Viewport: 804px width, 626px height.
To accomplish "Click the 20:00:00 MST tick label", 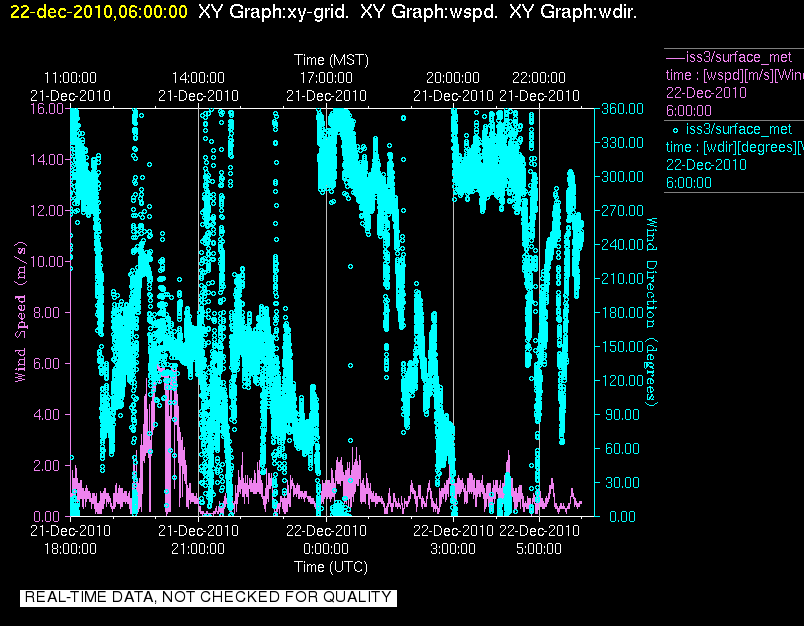I will tap(453, 78).
